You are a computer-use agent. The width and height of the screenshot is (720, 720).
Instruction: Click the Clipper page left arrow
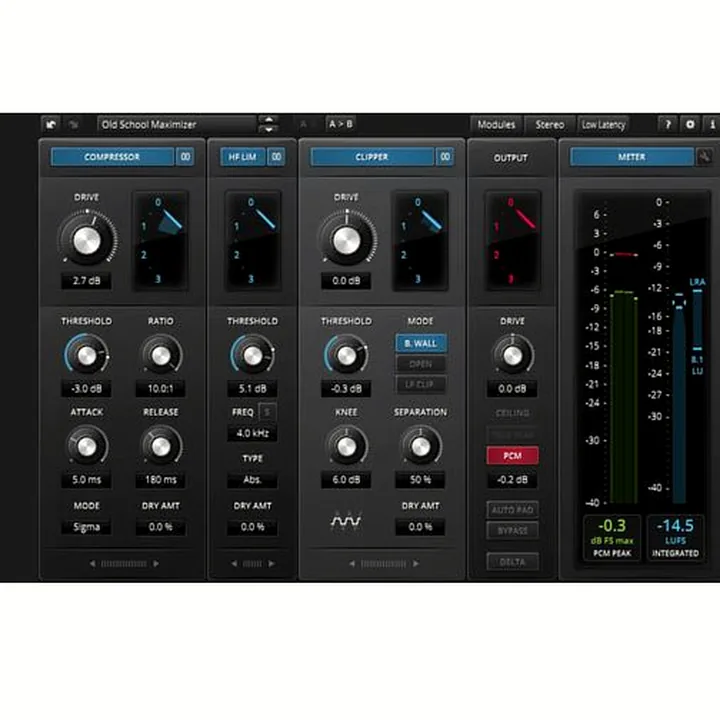pyautogui.click(x=352, y=563)
